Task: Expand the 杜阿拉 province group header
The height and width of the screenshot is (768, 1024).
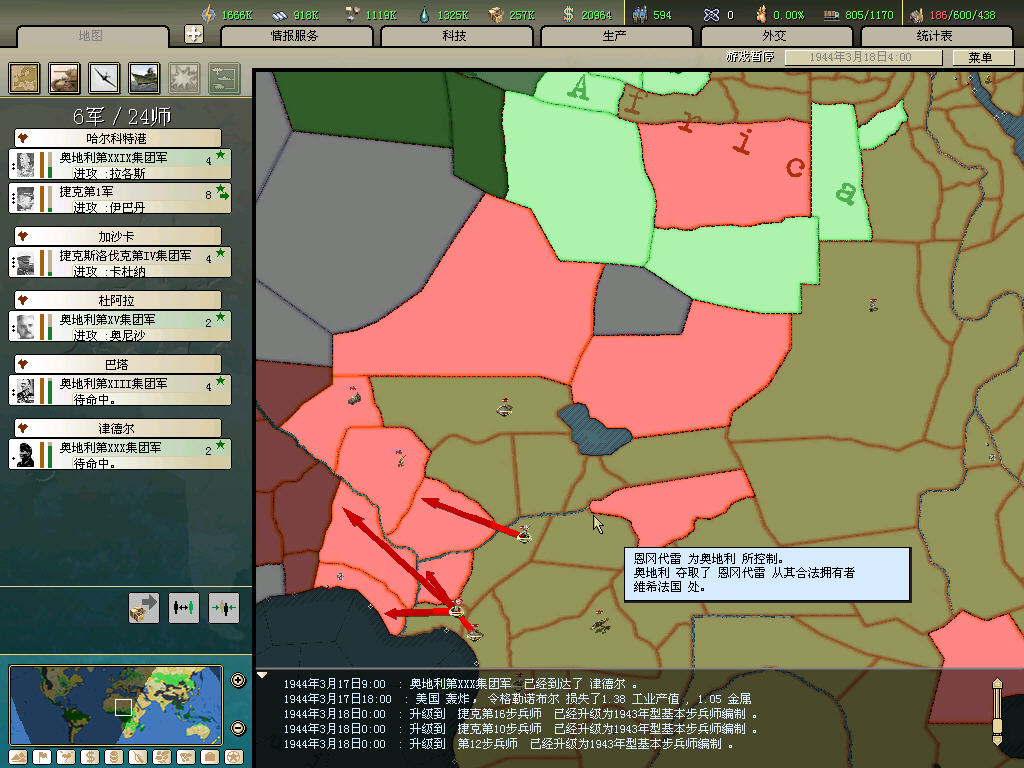Action: [118, 300]
